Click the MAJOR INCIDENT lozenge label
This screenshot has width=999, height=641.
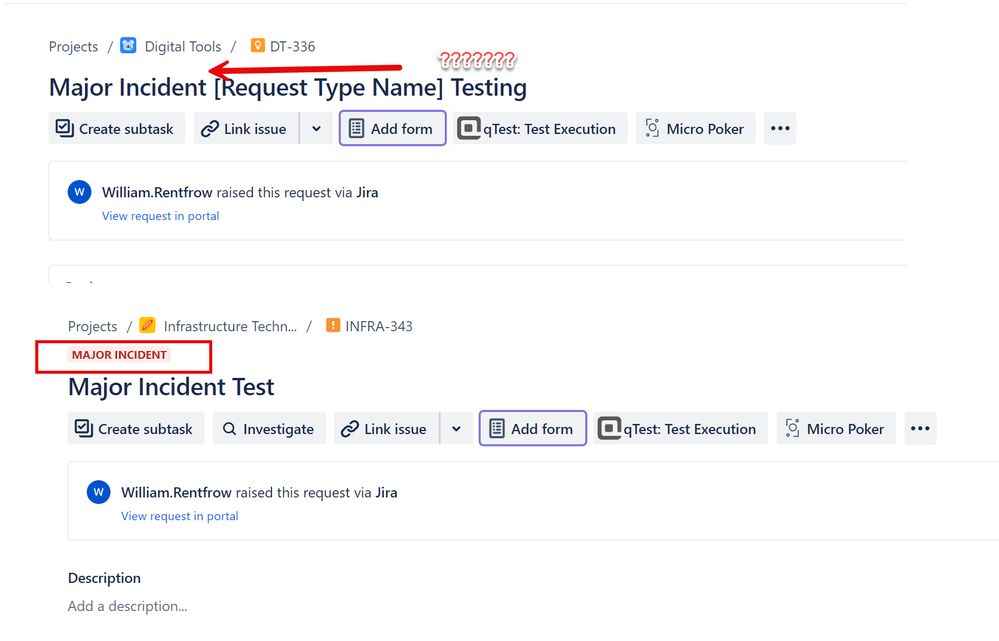(x=119, y=355)
